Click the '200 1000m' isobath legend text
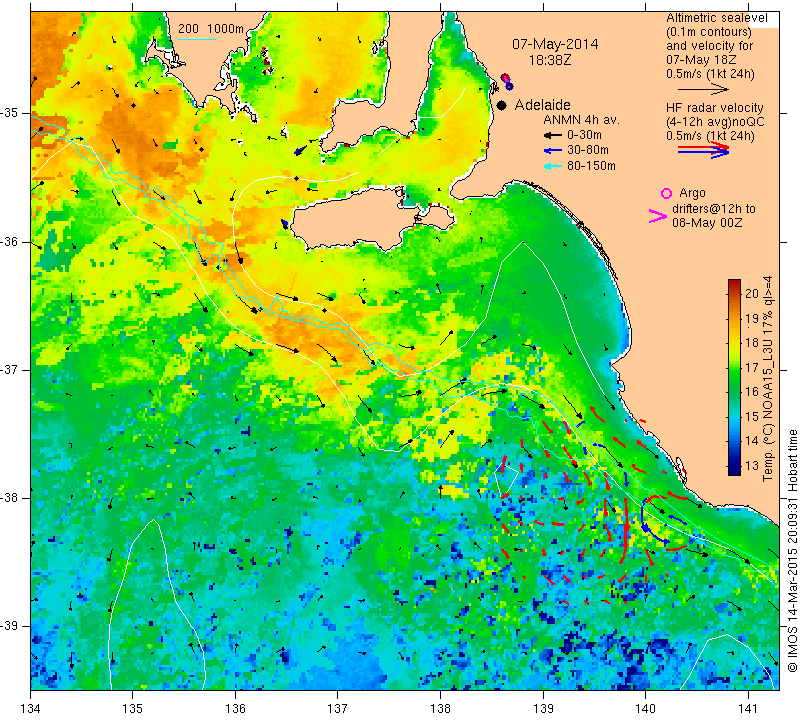The width and height of the screenshot is (800, 720). (x=211, y=29)
